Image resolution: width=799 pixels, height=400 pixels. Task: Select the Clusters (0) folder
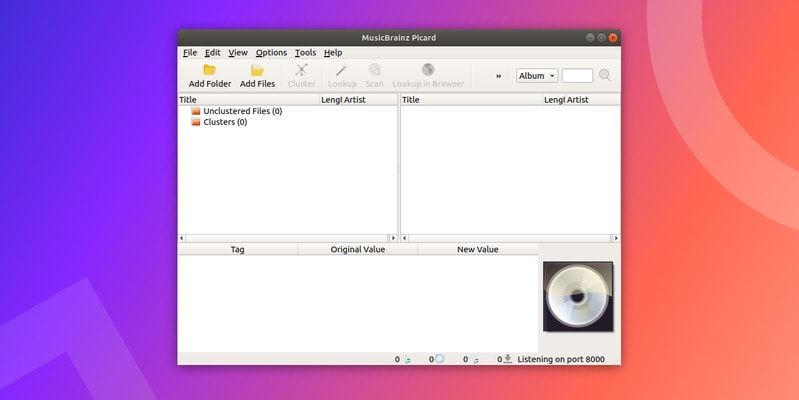point(225,122)
